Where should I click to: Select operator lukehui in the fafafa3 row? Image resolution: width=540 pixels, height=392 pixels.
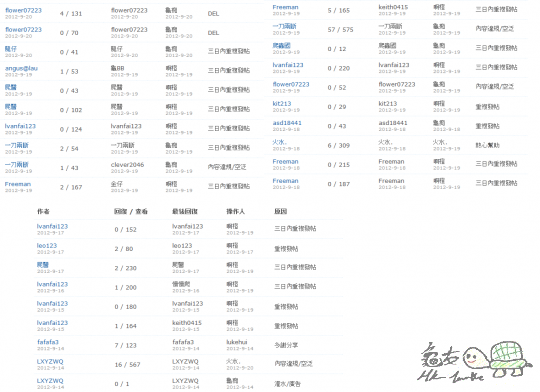[x=237, y=342]
